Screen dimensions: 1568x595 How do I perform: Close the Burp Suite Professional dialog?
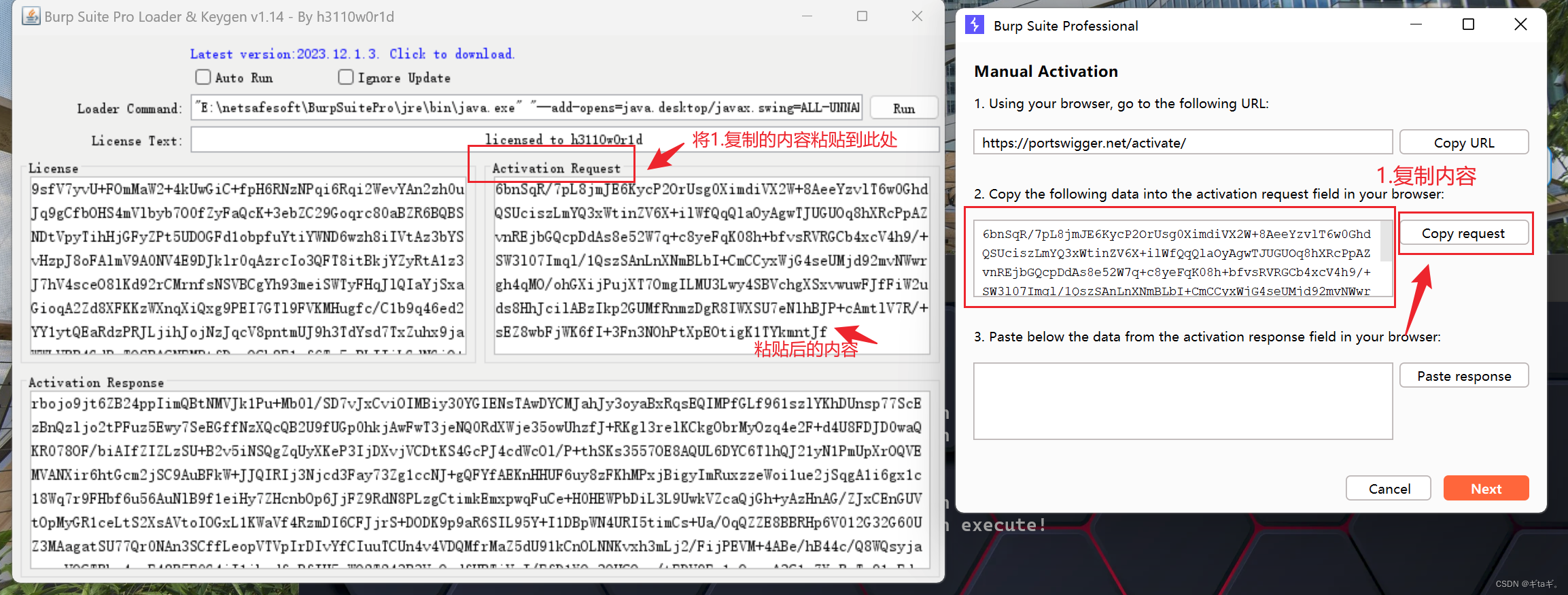[x=1520, y=24]
